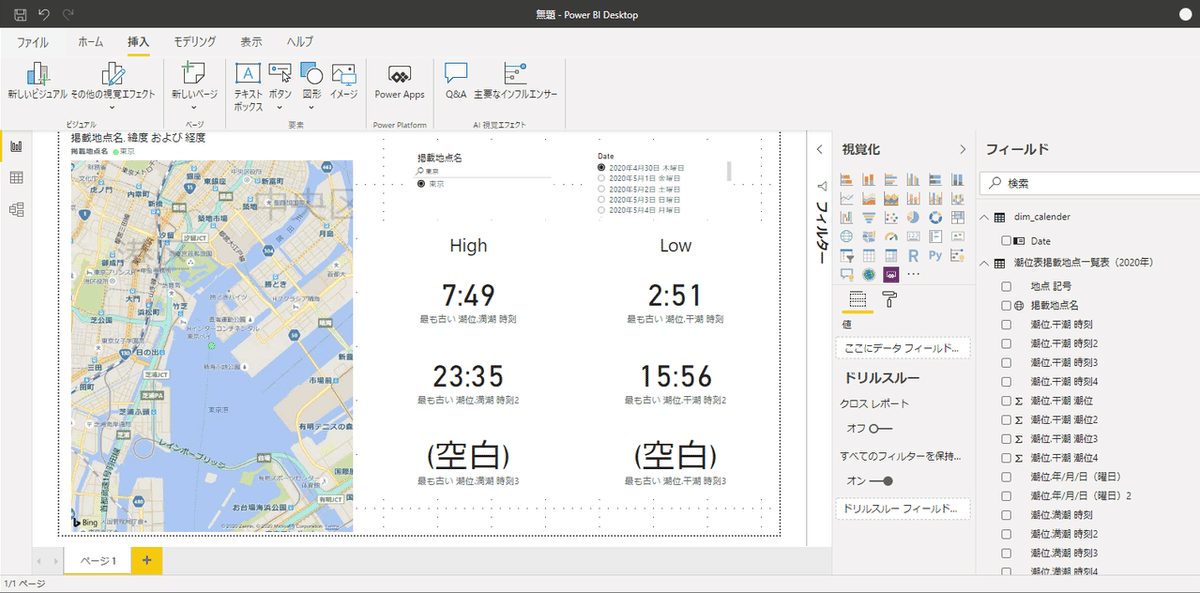Open the ファイル menu
Image resolution: width=1200 pixels, height=593 pixels.
33,42
